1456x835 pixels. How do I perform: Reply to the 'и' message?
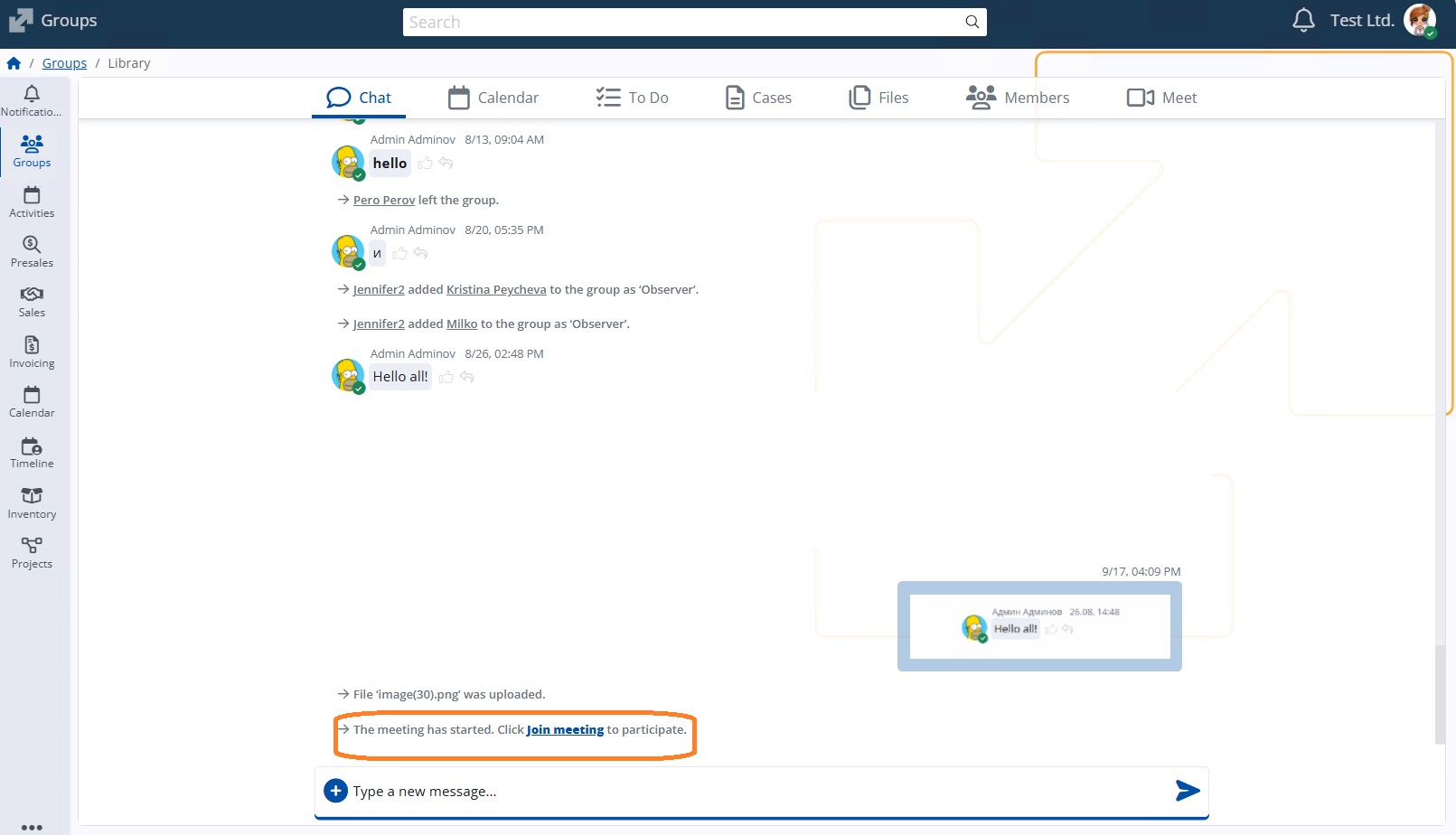[420, 254]
